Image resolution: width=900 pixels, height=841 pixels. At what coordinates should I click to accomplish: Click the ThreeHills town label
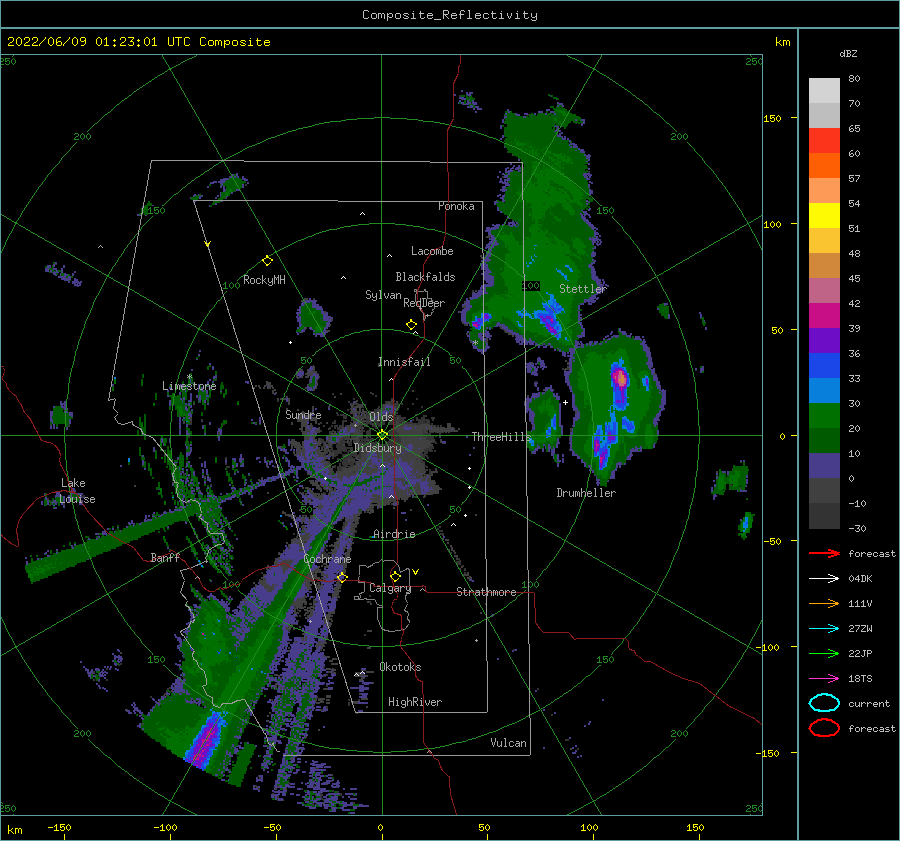[502, 437]
